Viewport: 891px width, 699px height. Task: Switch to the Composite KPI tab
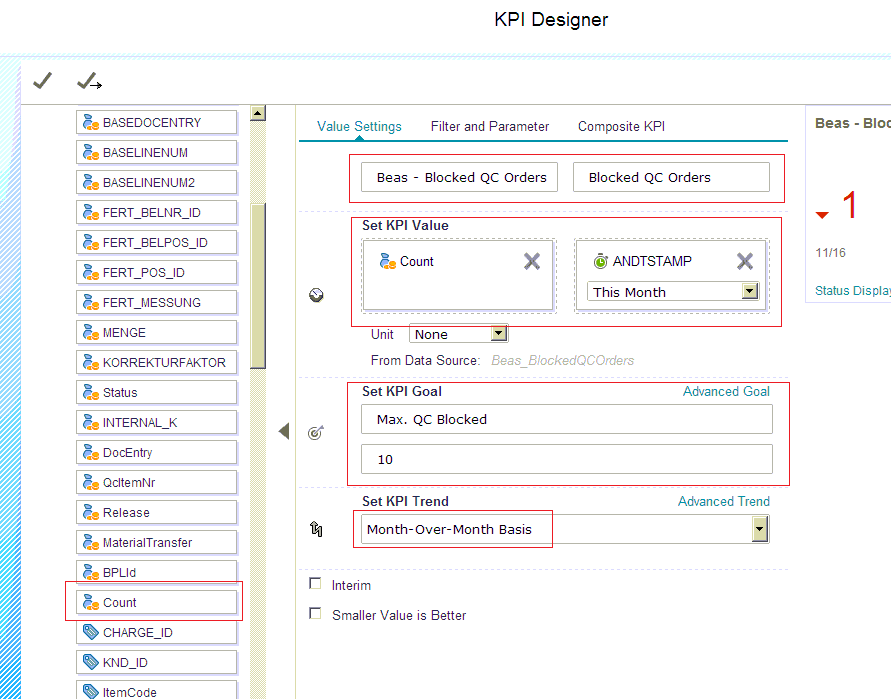(621, 126)
